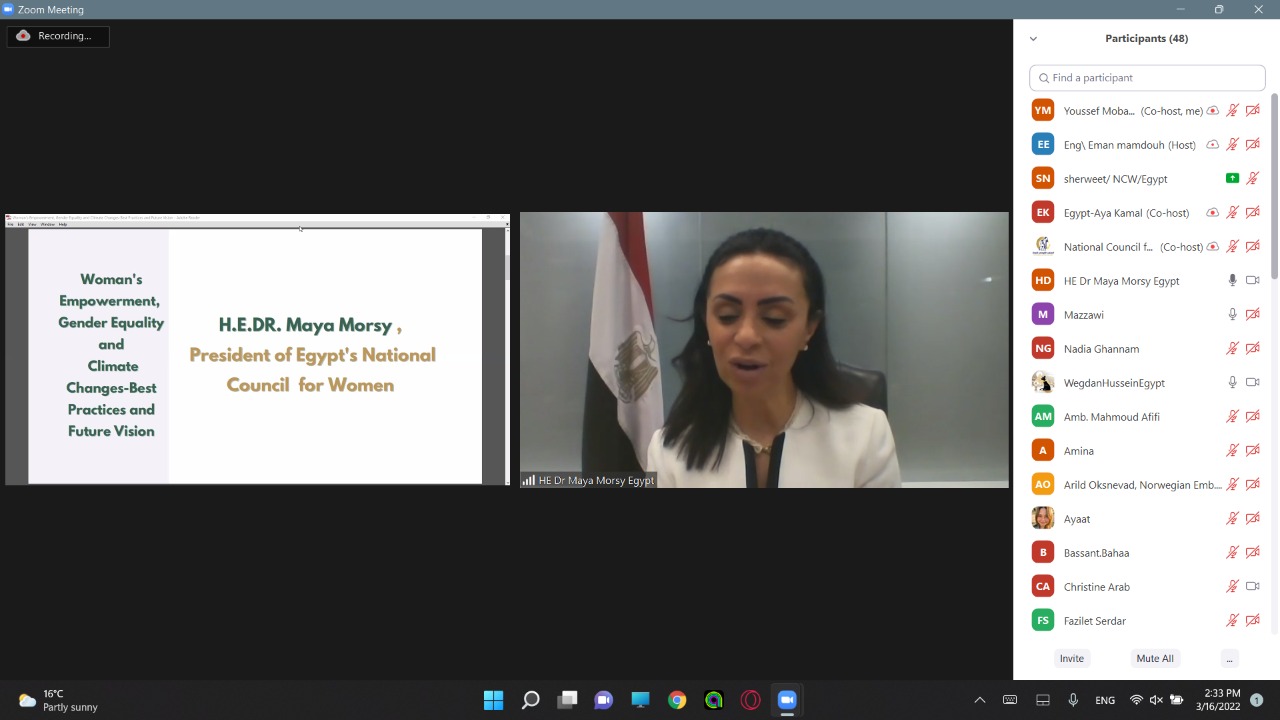Collapse the Participants panel chevron

pyautogui.click(x=1033, y=39)
